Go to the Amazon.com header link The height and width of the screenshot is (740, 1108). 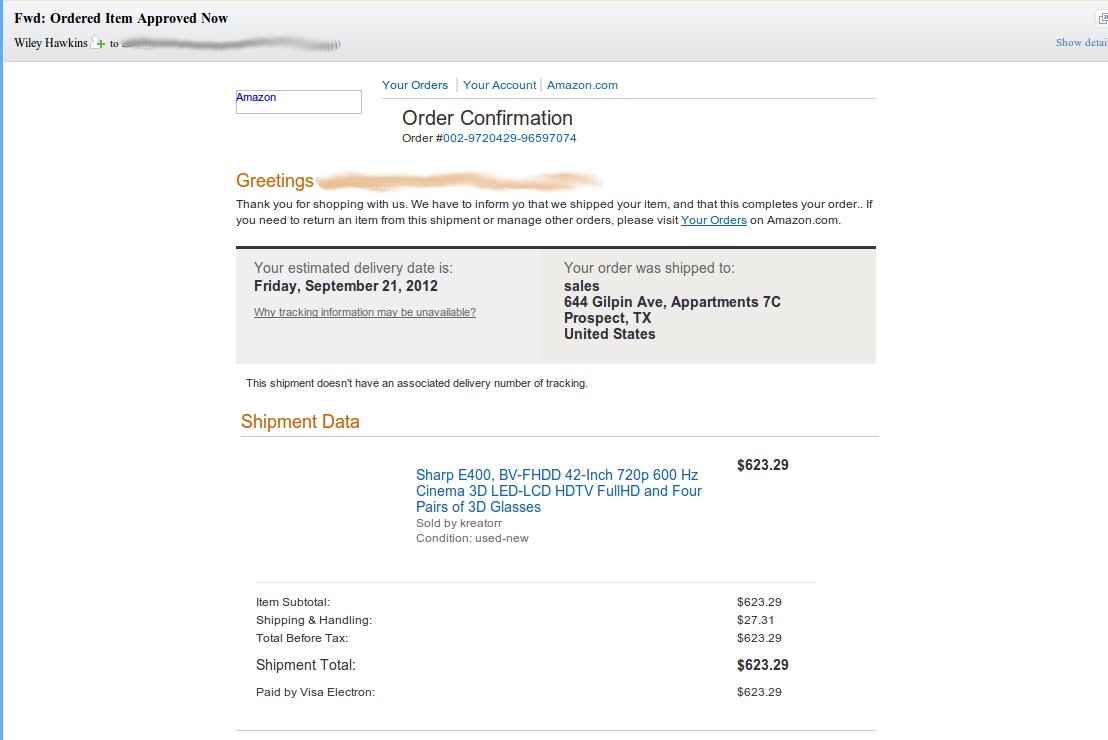pos(582,85)
